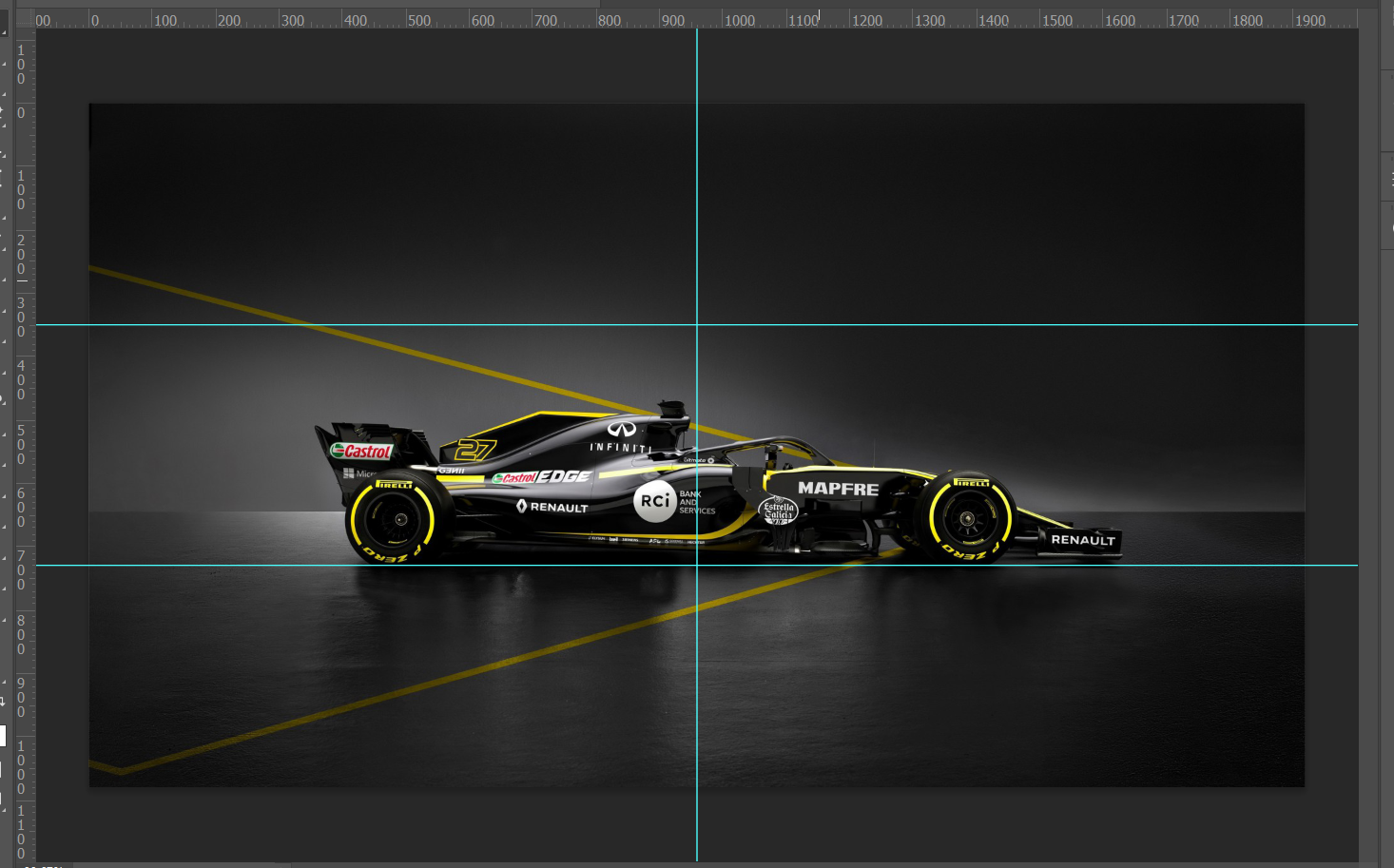
Task: Click the 300 mark on the vertical ruler
Action: (x=21, y=318)
